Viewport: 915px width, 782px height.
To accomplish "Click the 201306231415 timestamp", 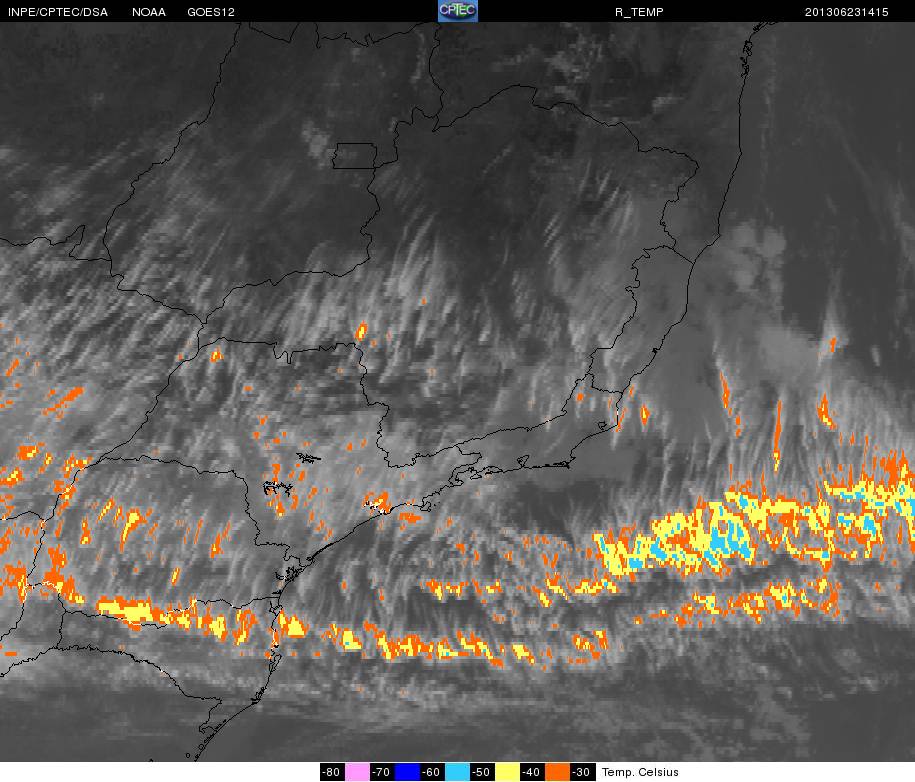I will pos(847,12).
